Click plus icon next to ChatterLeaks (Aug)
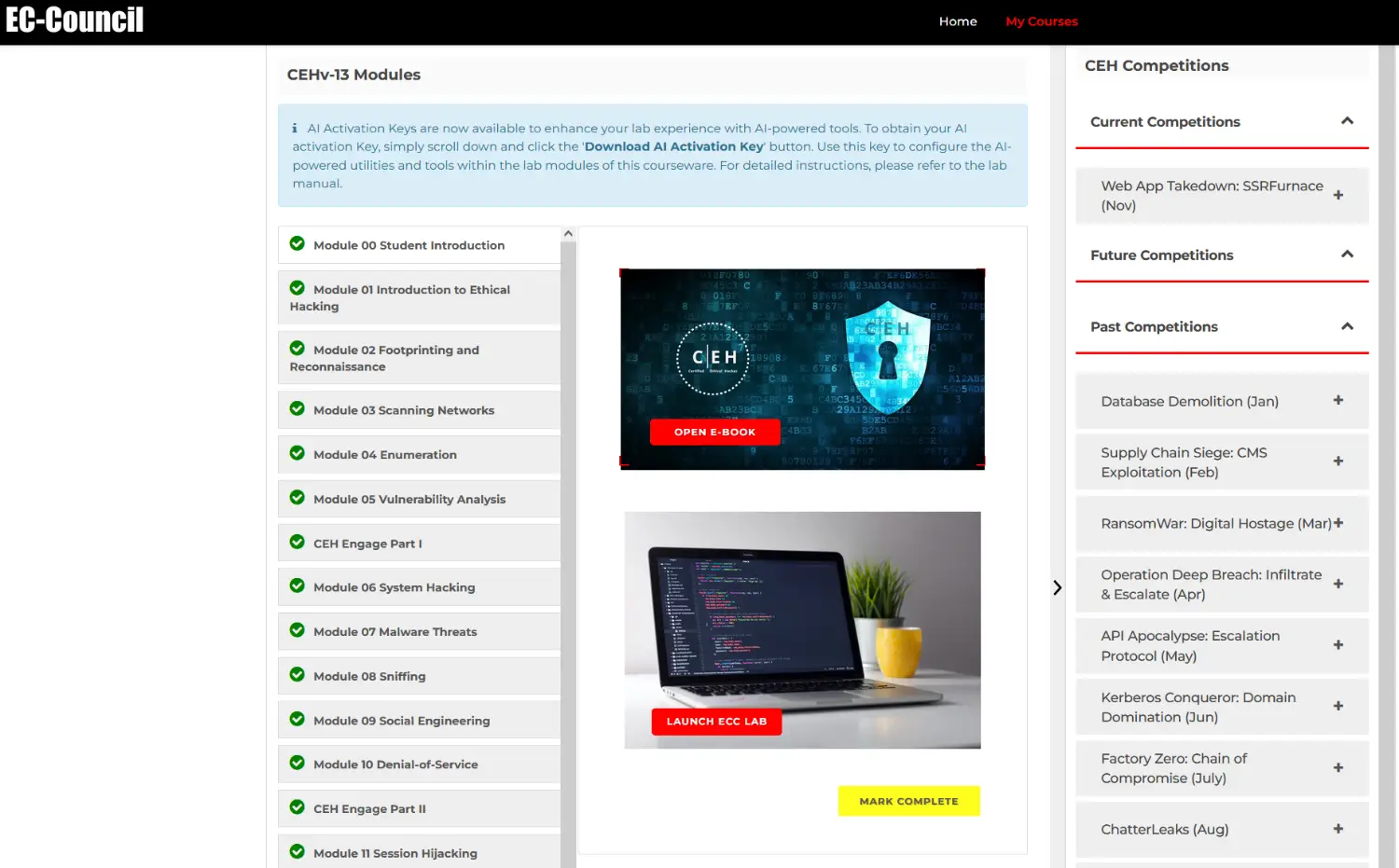 (1337, 829)
